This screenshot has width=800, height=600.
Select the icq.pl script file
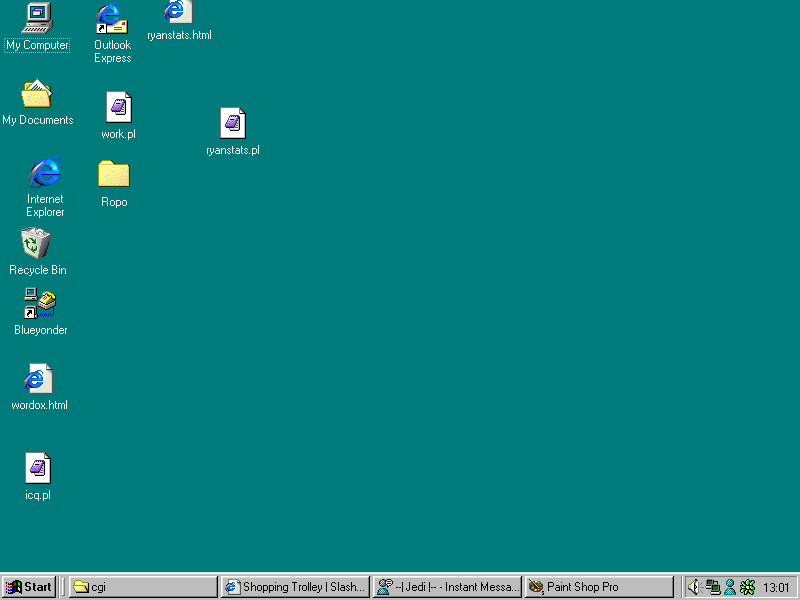pyautogui.click(x=38, y=468)
